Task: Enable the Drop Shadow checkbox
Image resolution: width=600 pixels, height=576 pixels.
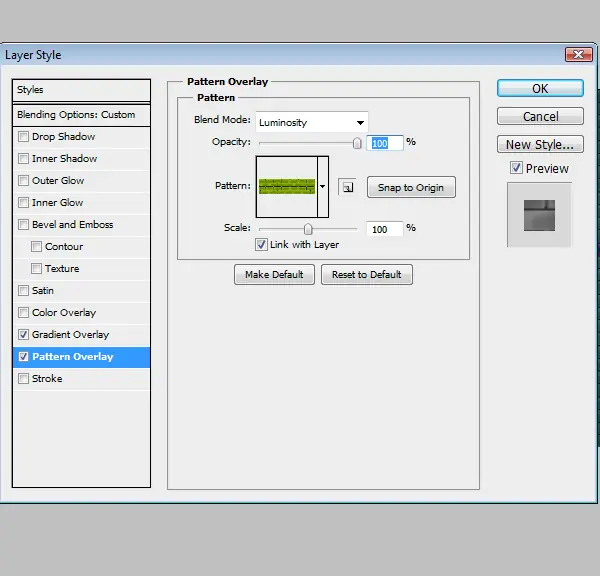Action: [23, 137]
